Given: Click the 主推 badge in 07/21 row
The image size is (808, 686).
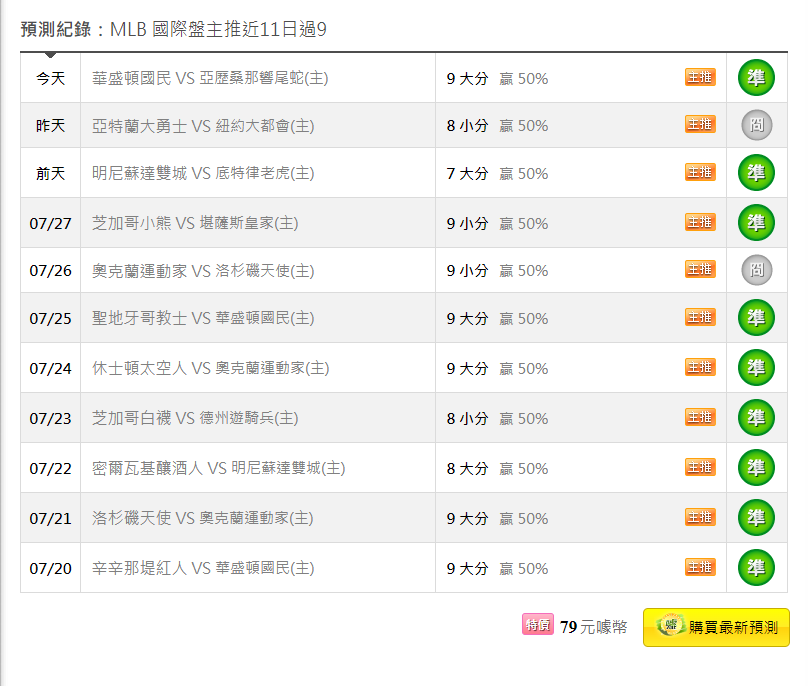Looking at the screenshot, I should [x=700, y=516].
